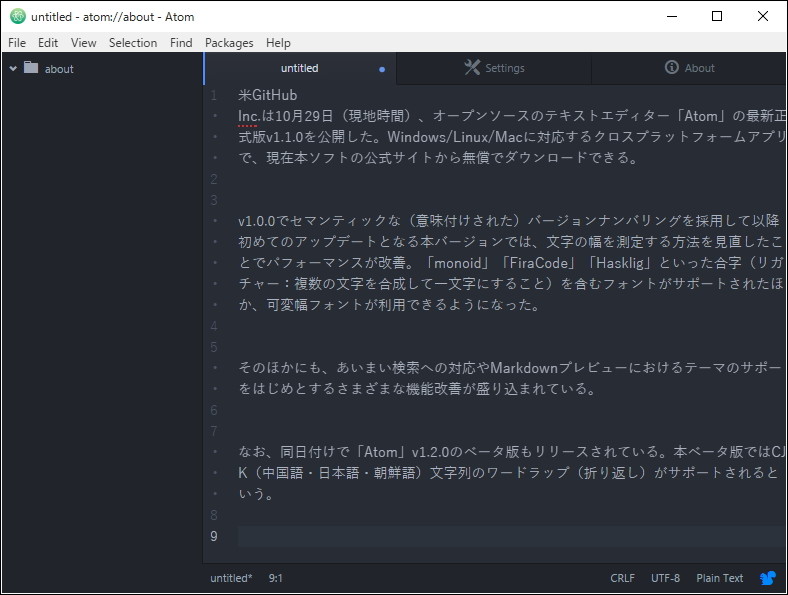Click the word Markdown in the editor text

point(524,368)
